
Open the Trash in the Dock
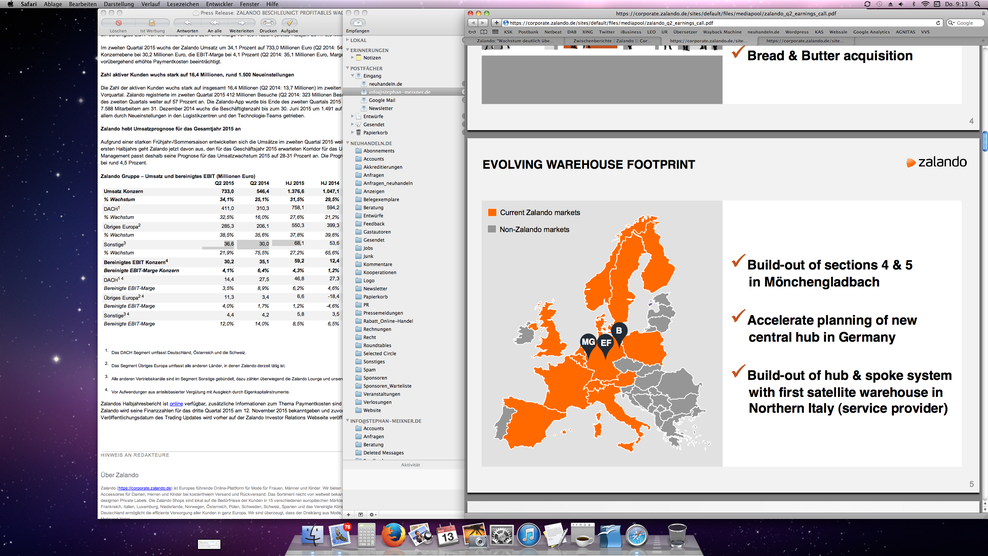677,535
